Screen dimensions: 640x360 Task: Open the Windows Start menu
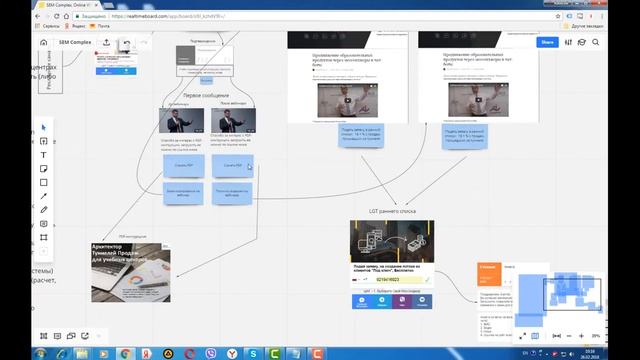pos(40,353)
